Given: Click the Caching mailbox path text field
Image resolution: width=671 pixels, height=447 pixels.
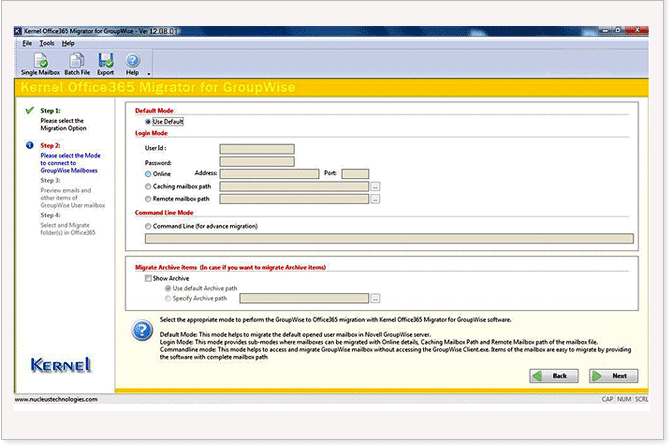Looking at the screenshot, I should point(294,186).
